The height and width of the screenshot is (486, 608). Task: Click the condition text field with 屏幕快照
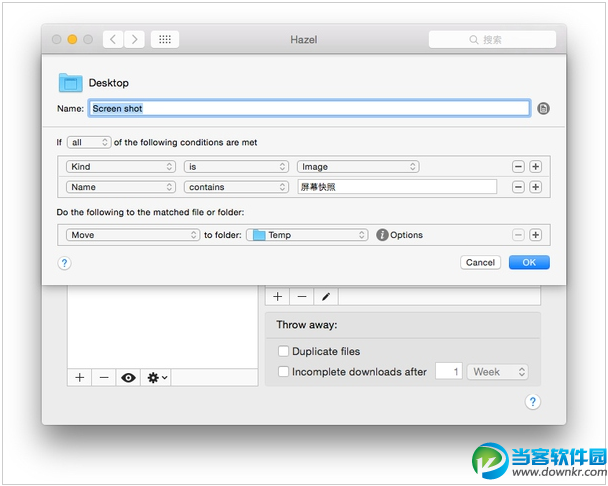tap(397, 187)
